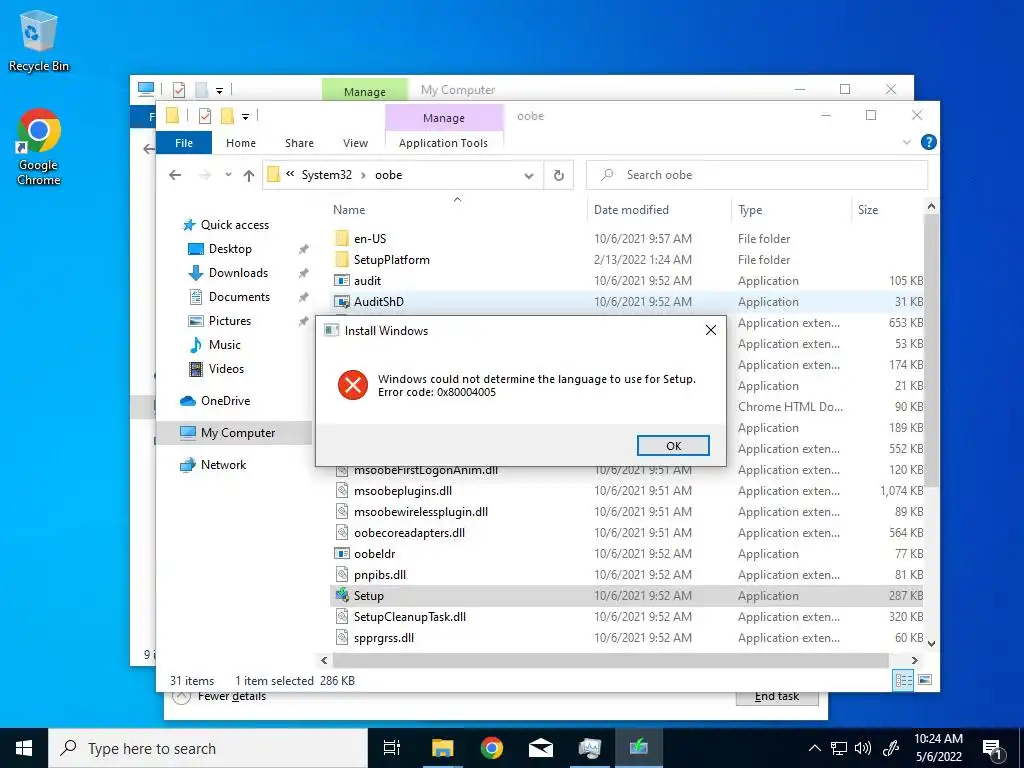The width and height of the screenshot is (1024, 768).
Task: Open Task View from the taskbar
Action: click(x=392, y=748)
